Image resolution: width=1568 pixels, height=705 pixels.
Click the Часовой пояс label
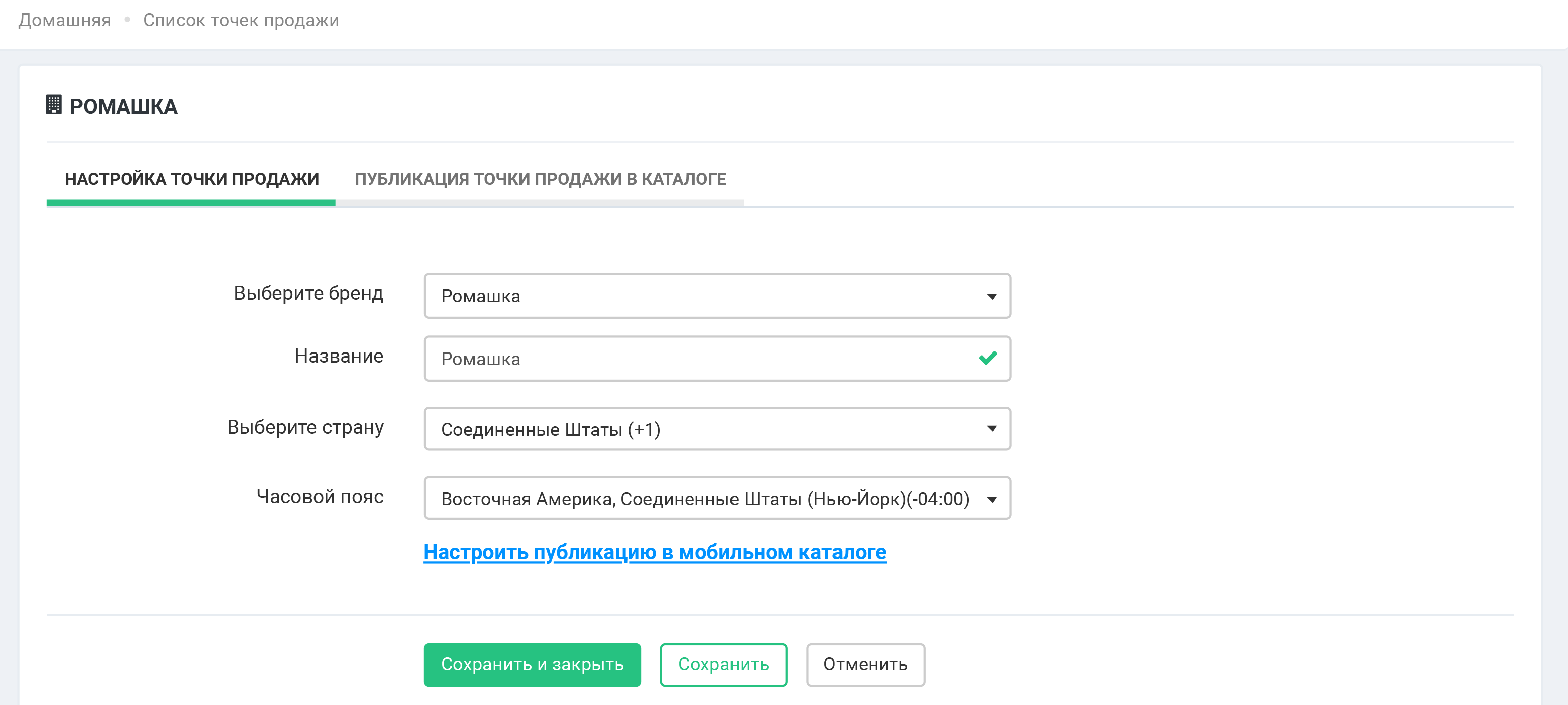click(x=320, y=496)
